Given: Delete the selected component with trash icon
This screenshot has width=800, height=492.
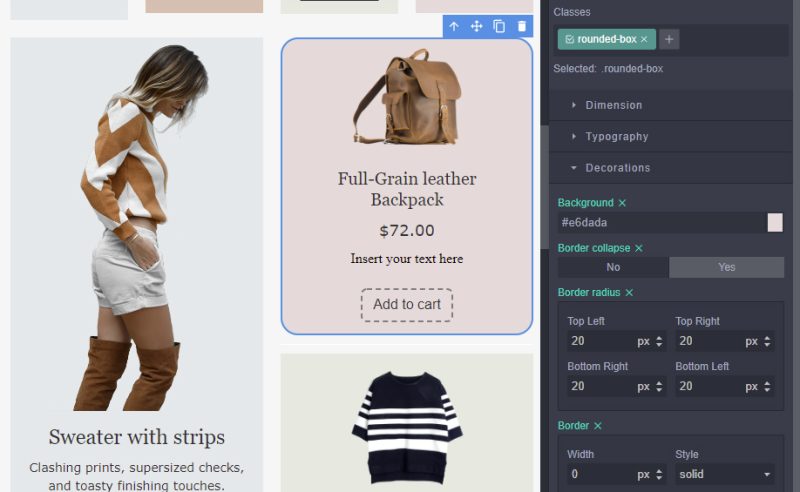Looking at the screenshot, I should (x=521, y=26).
